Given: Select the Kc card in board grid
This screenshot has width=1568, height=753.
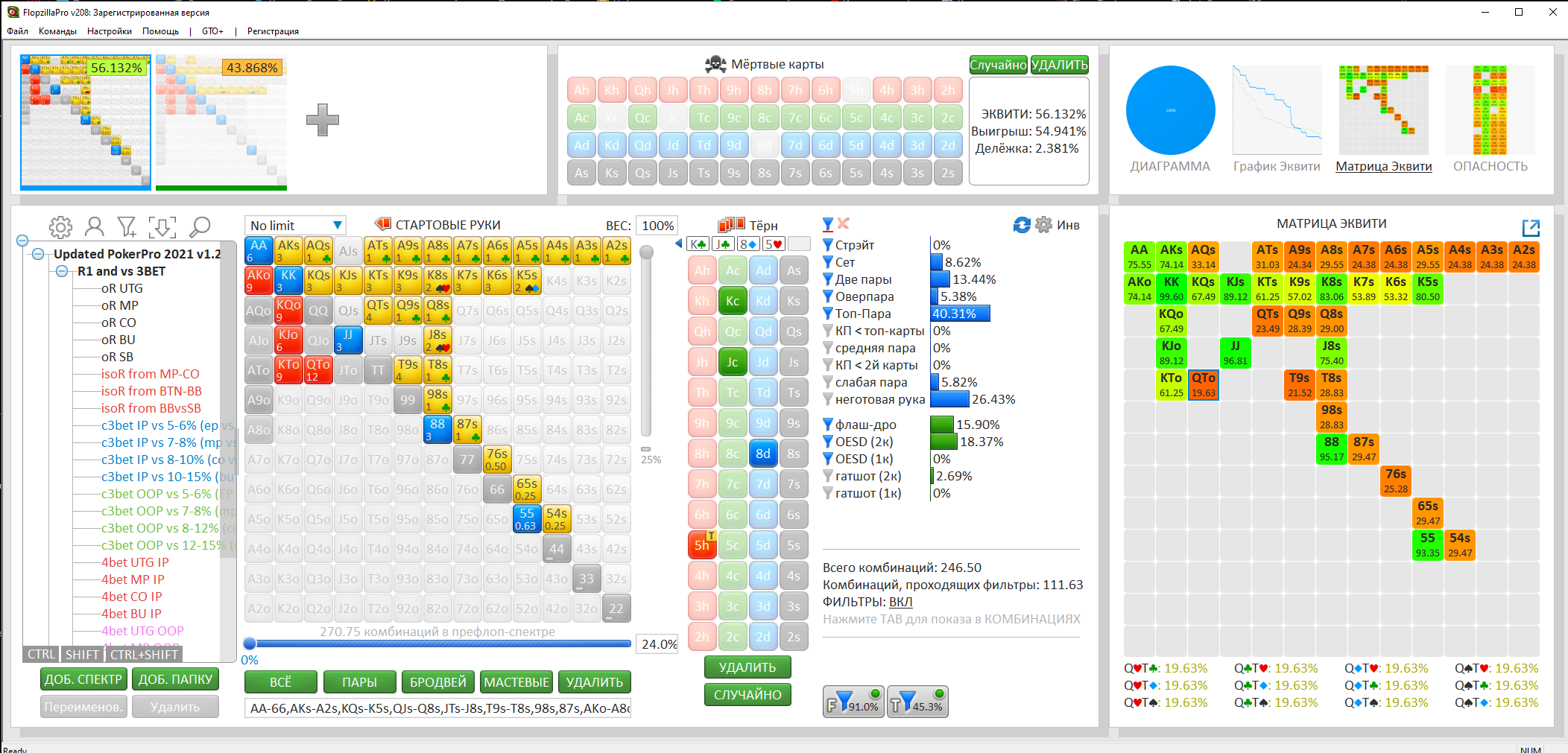Looking at the screenshot, I should coord(733,301).
